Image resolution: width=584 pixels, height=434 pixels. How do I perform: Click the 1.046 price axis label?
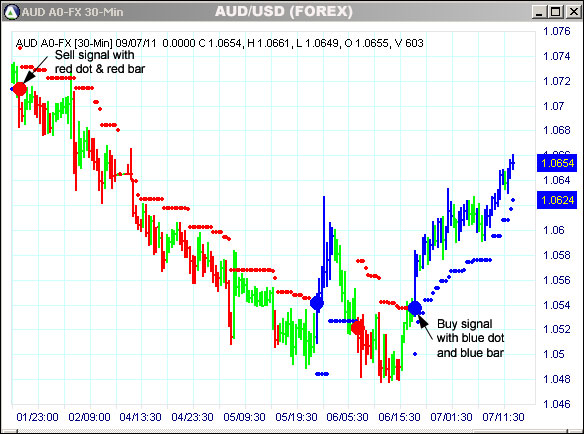click(x=557, y=404)
